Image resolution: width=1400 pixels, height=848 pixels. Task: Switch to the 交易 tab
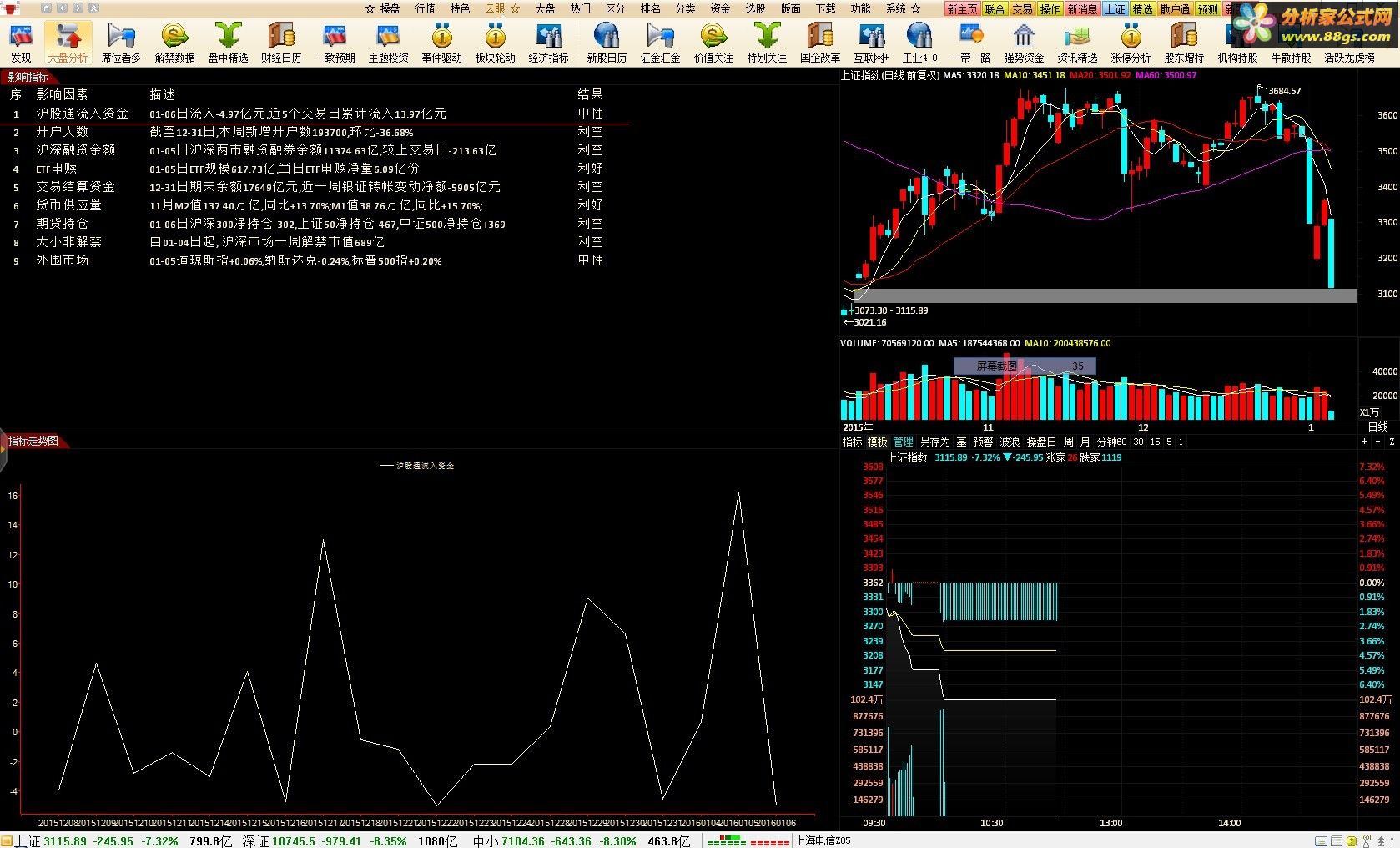(1022, 9)
